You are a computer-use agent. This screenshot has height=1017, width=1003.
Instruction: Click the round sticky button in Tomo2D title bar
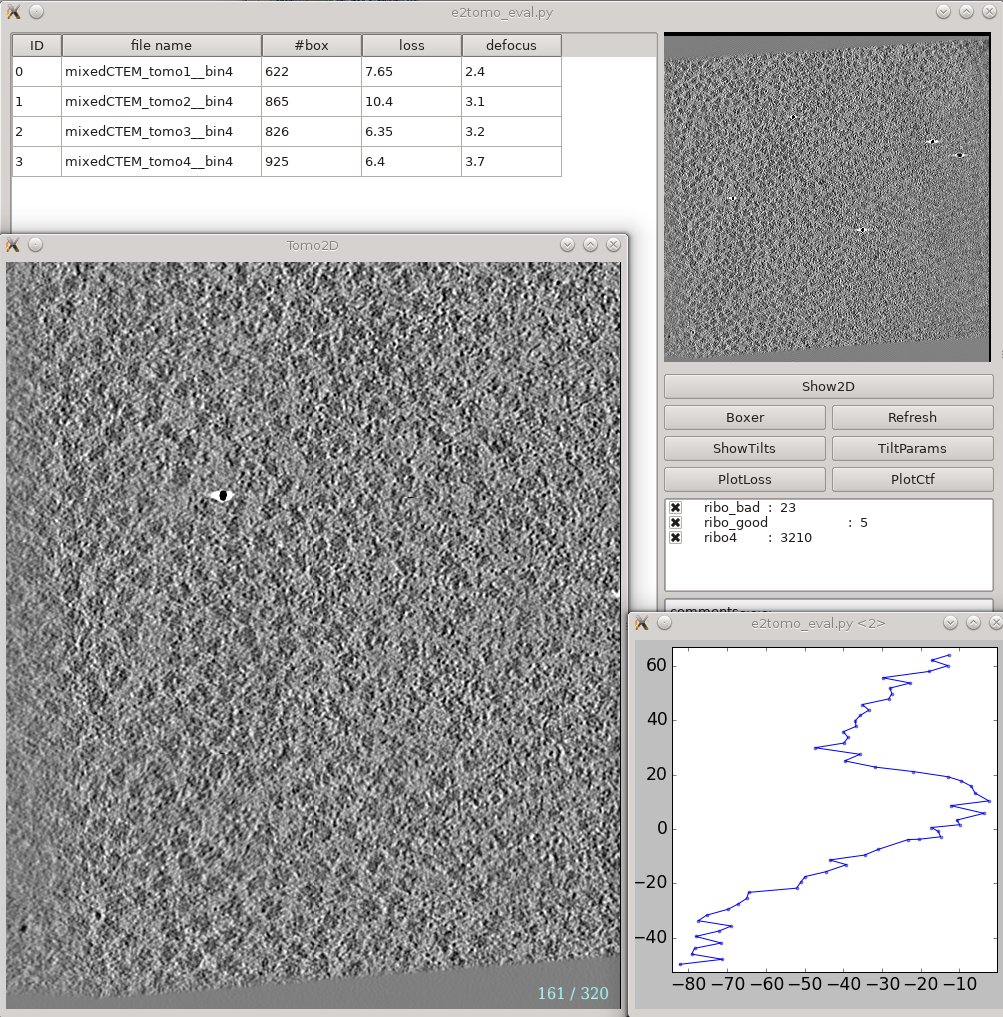tap(36, 245)
